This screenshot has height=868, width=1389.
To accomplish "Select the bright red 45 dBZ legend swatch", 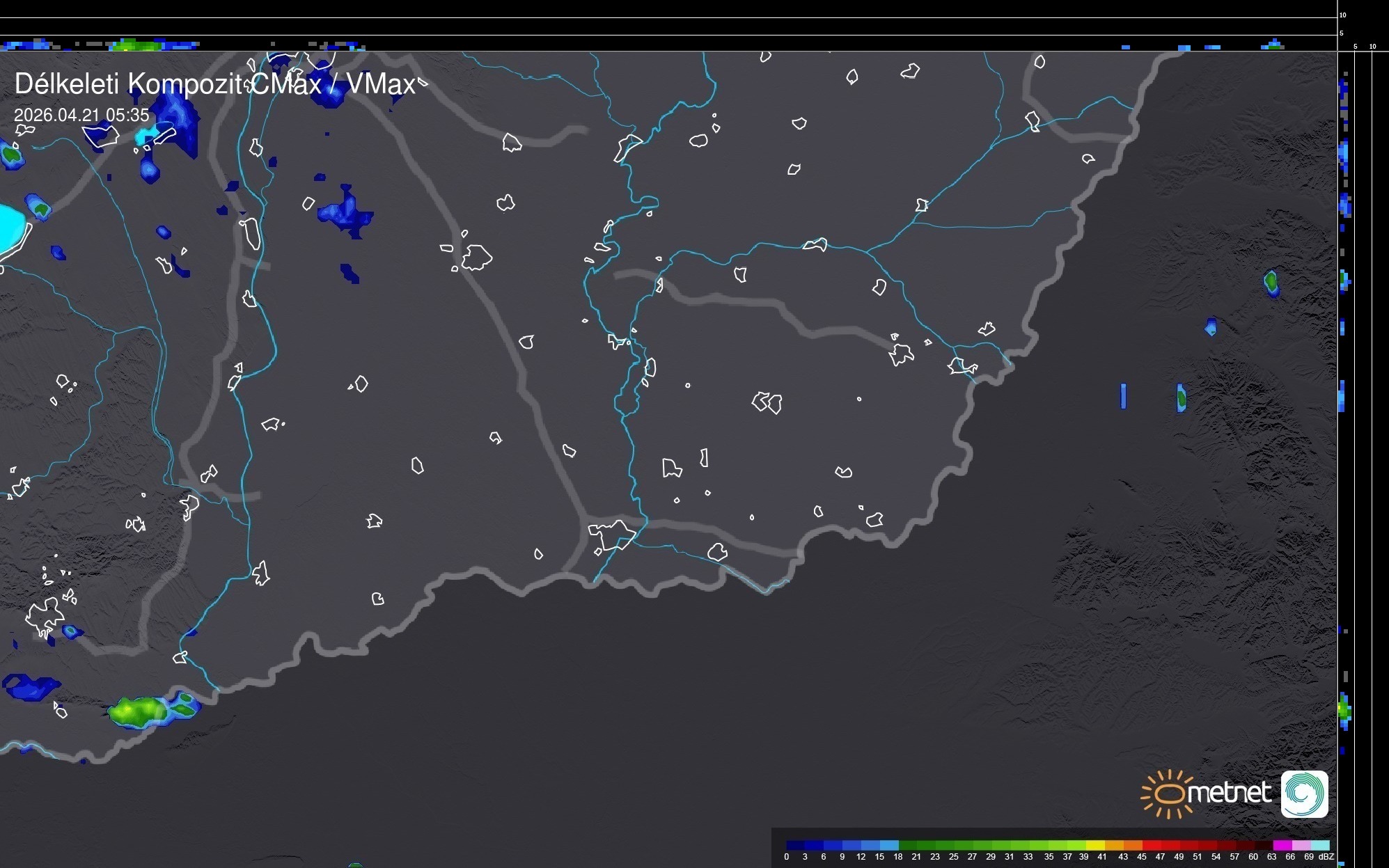I will tap(1151, 846).
